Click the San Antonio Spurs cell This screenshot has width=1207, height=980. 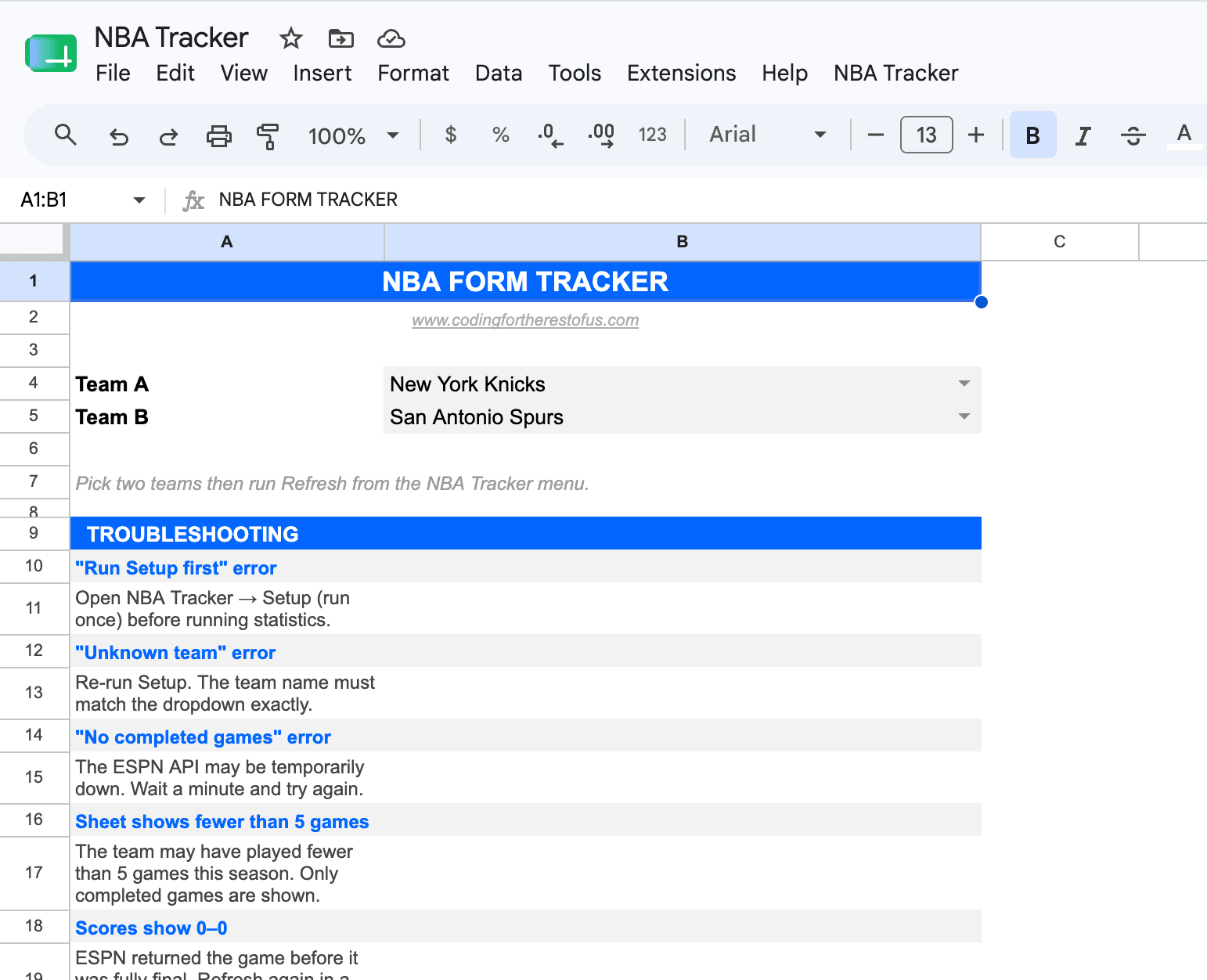pyautogui.click(x=683, y=416)
